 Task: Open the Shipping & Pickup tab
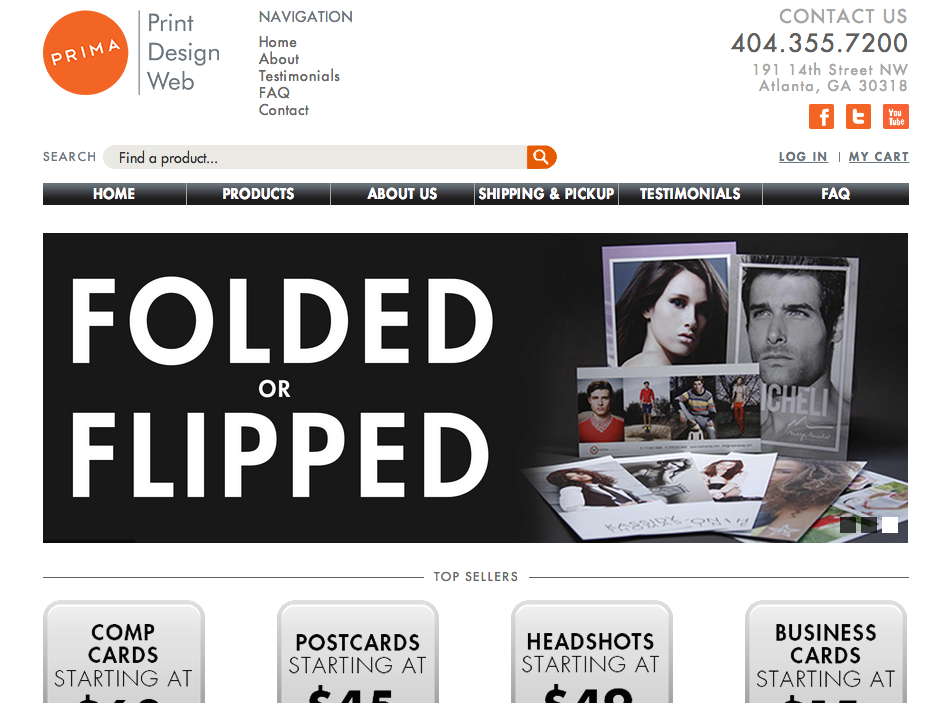[x=546, y=194]
